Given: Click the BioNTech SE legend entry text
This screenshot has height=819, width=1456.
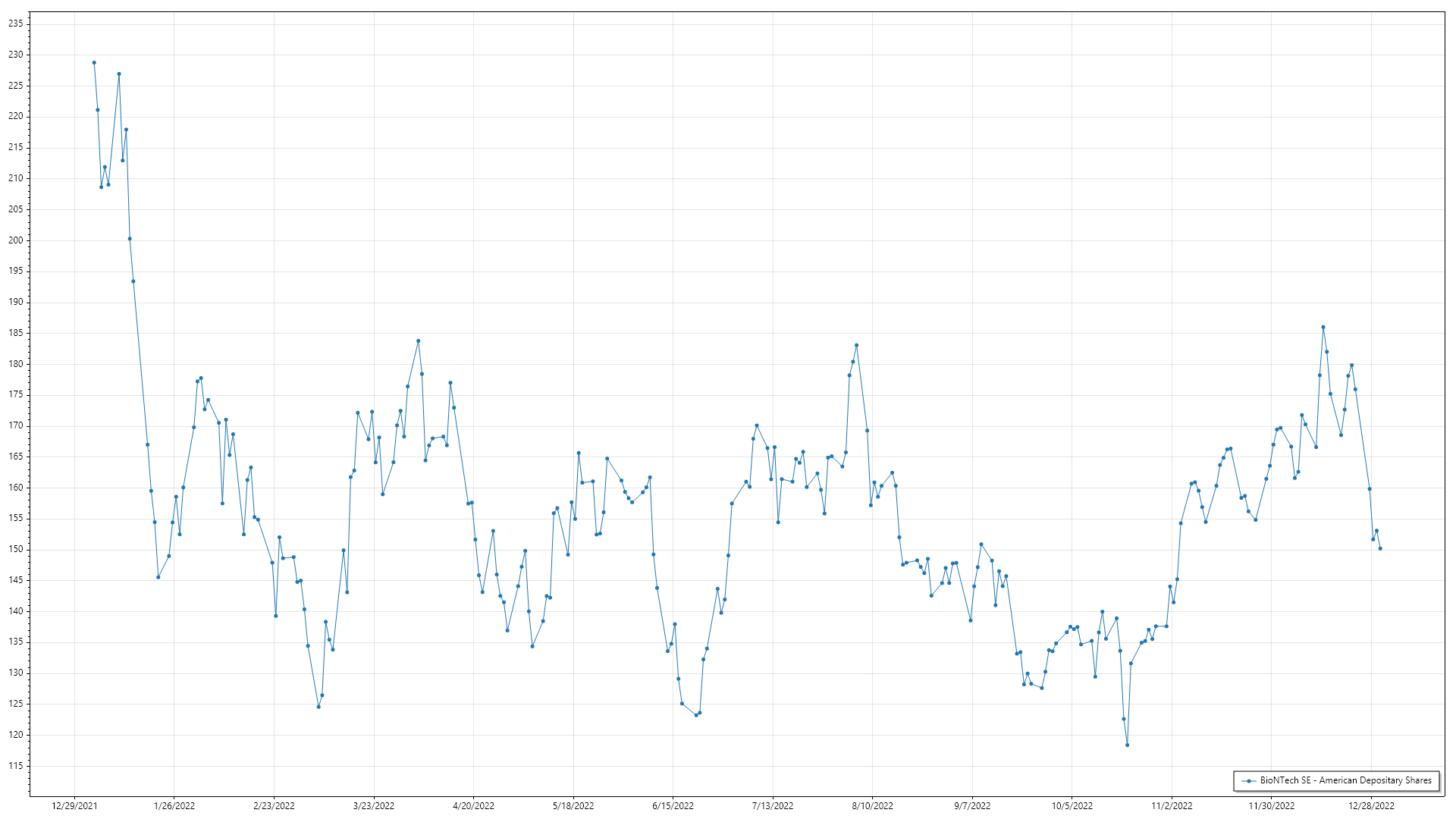Looking at the screenshot, I should pyautogui.click(x=1345, y=780).
